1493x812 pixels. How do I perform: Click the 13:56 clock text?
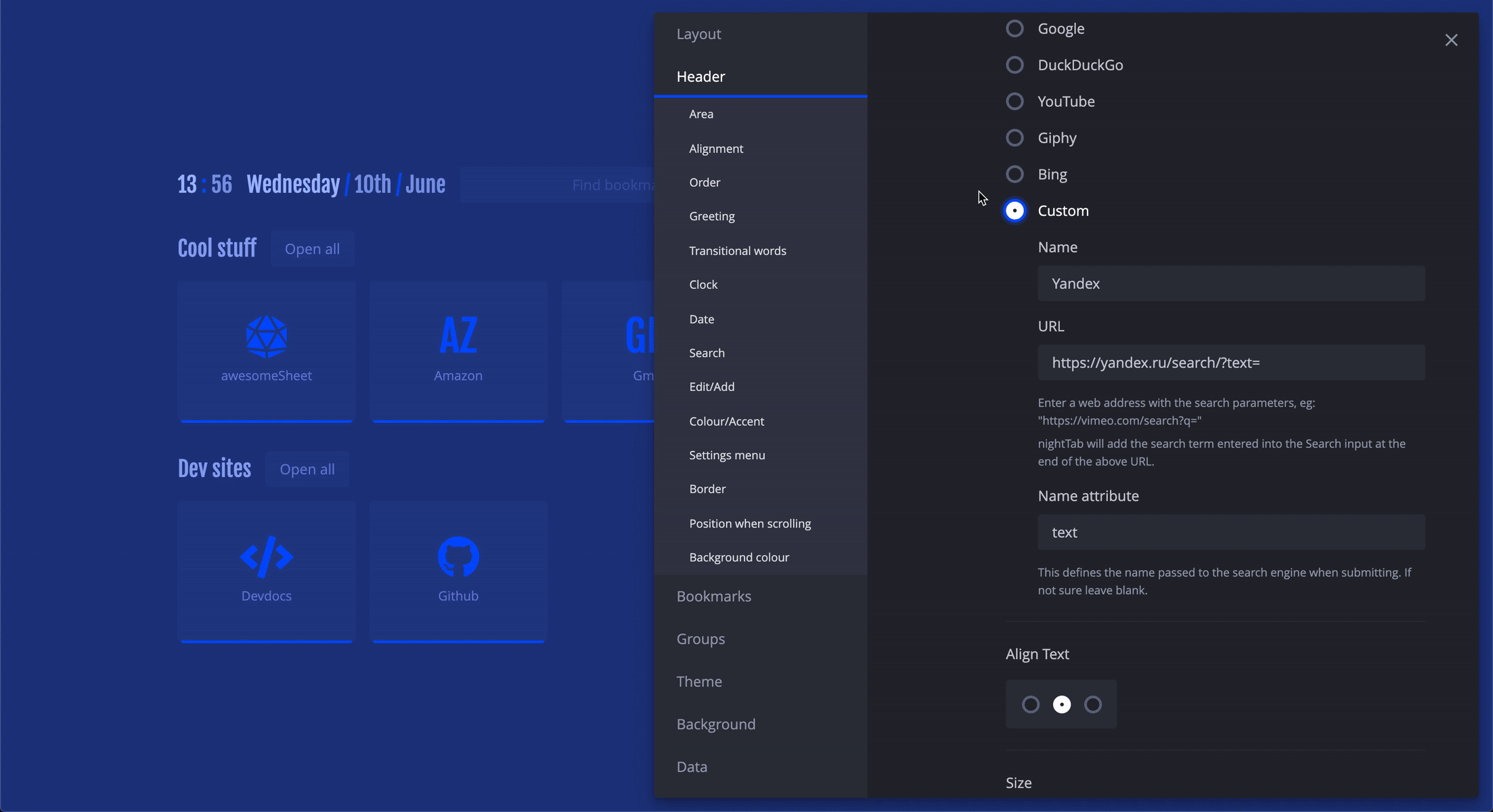pyautogui.click(x=204, y=184)
